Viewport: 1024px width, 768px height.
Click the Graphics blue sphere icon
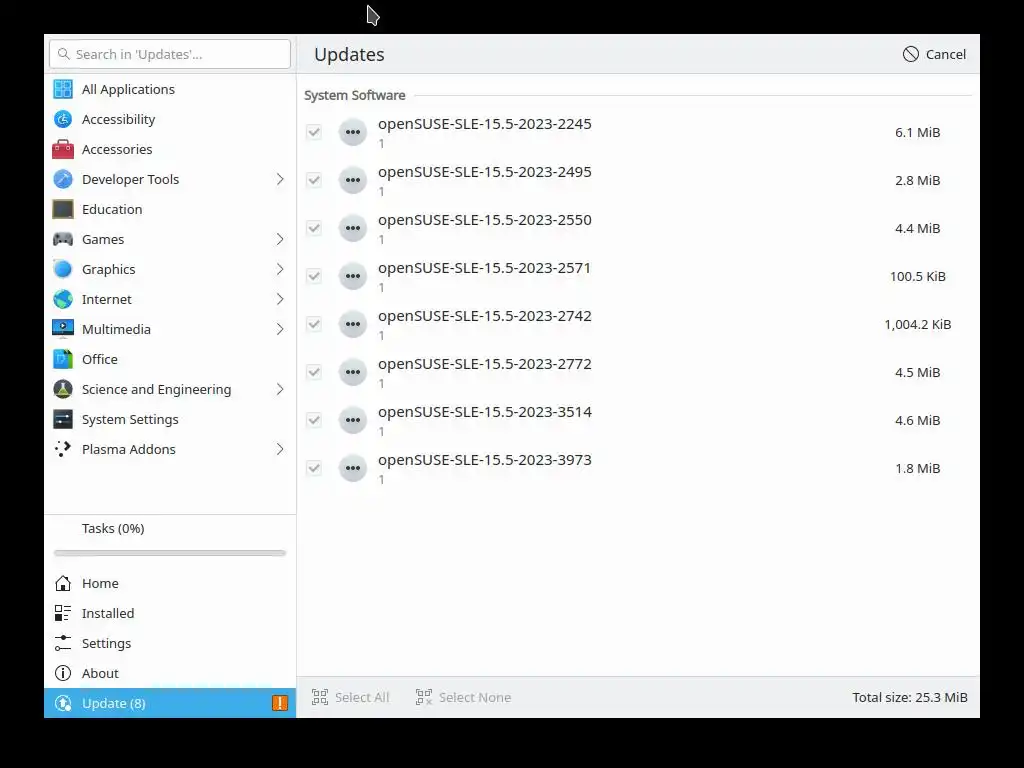(x=63, y=270)
